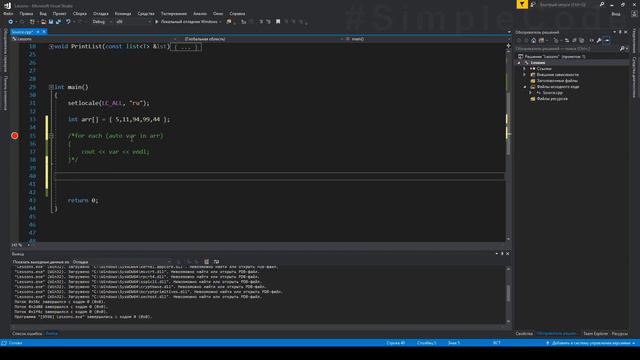Click the clear all output icon
This screenshot has width=640, height=360.
tap(207, 262)
